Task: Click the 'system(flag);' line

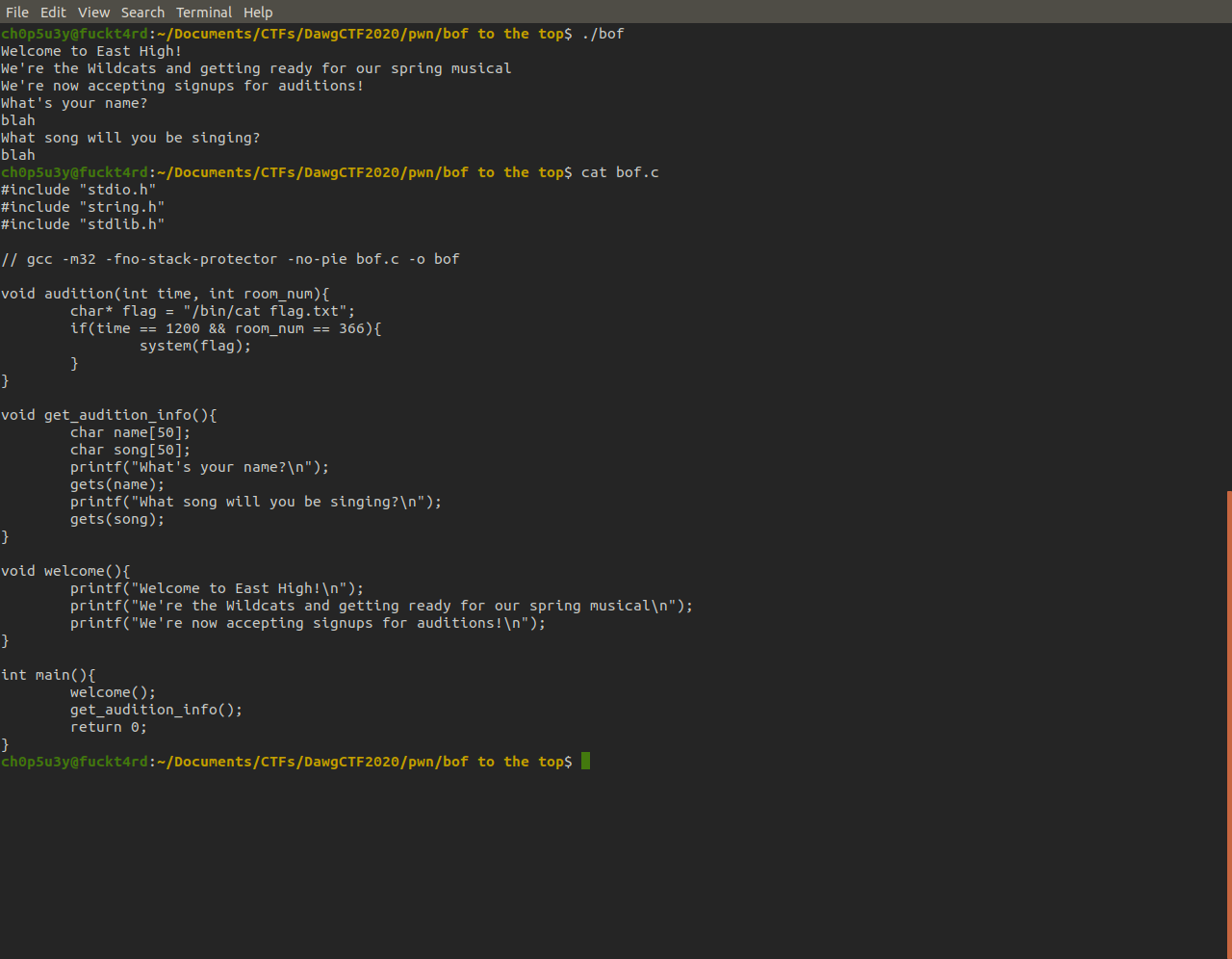Action: [195, 346]
